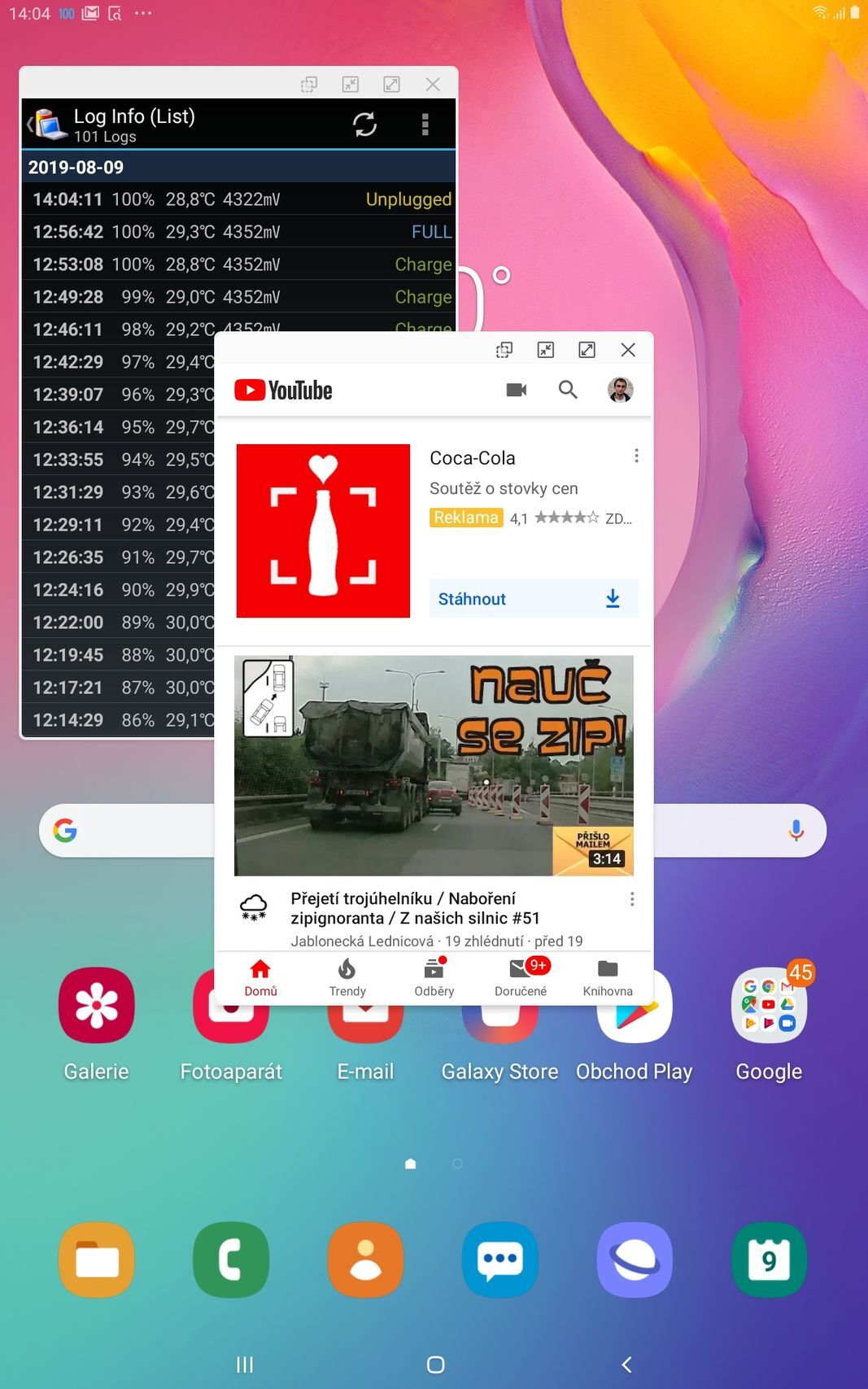The width and height of the screenshot is (868, 1389).
Task: Select the 12:42:29 97% log entry
Action: tap(119, 361)
